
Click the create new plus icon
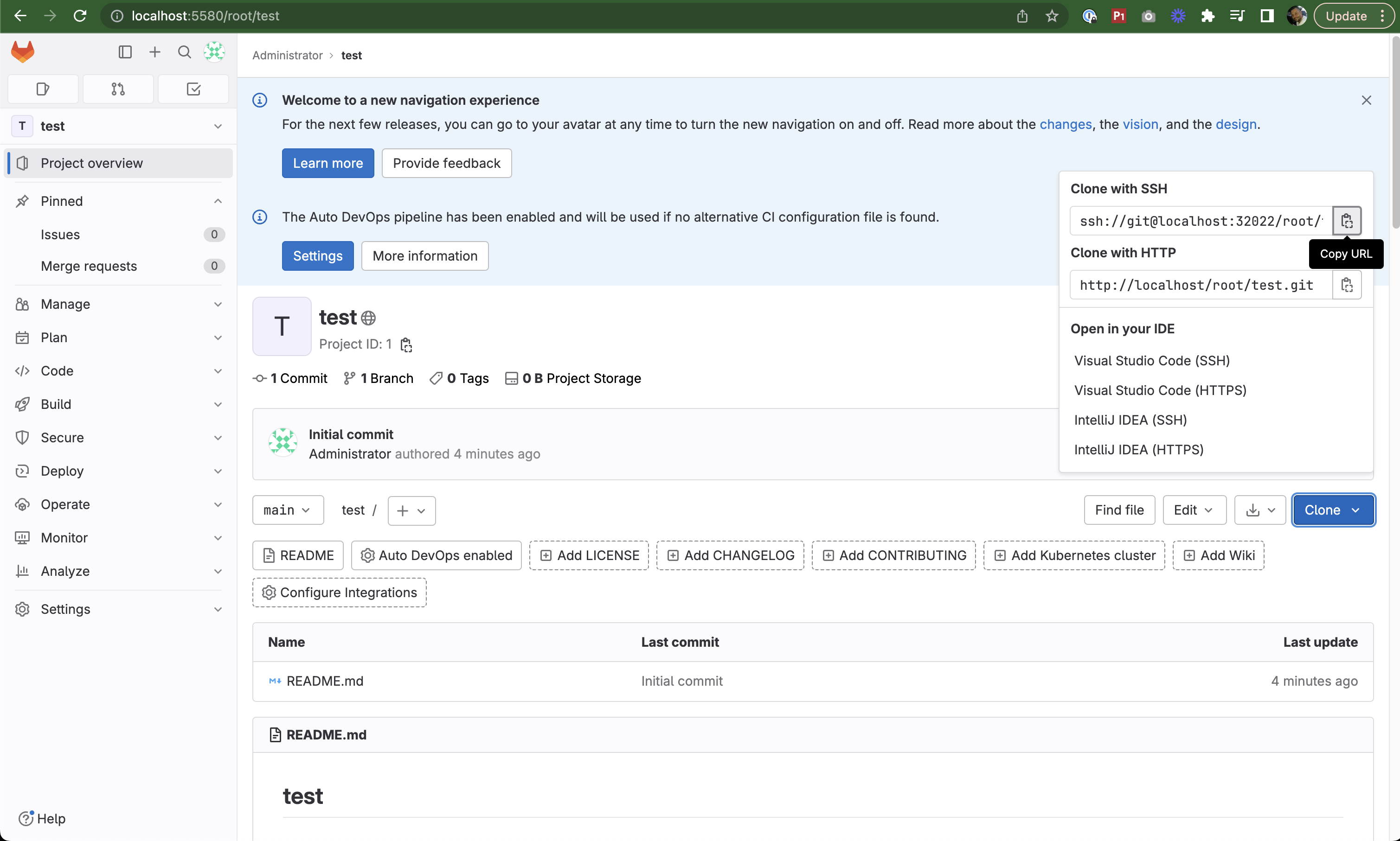[155, 52]
